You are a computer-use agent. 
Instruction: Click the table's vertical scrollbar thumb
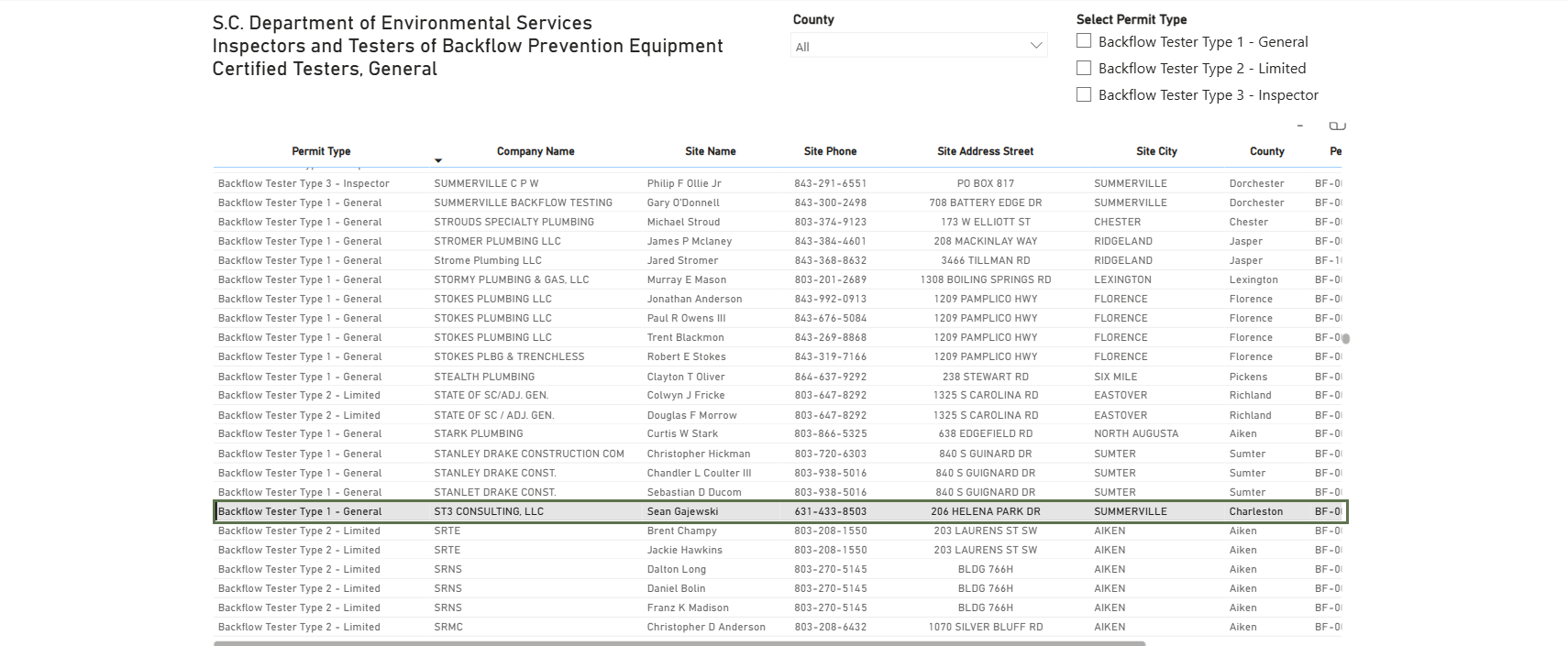click(x=1346, y=338)
